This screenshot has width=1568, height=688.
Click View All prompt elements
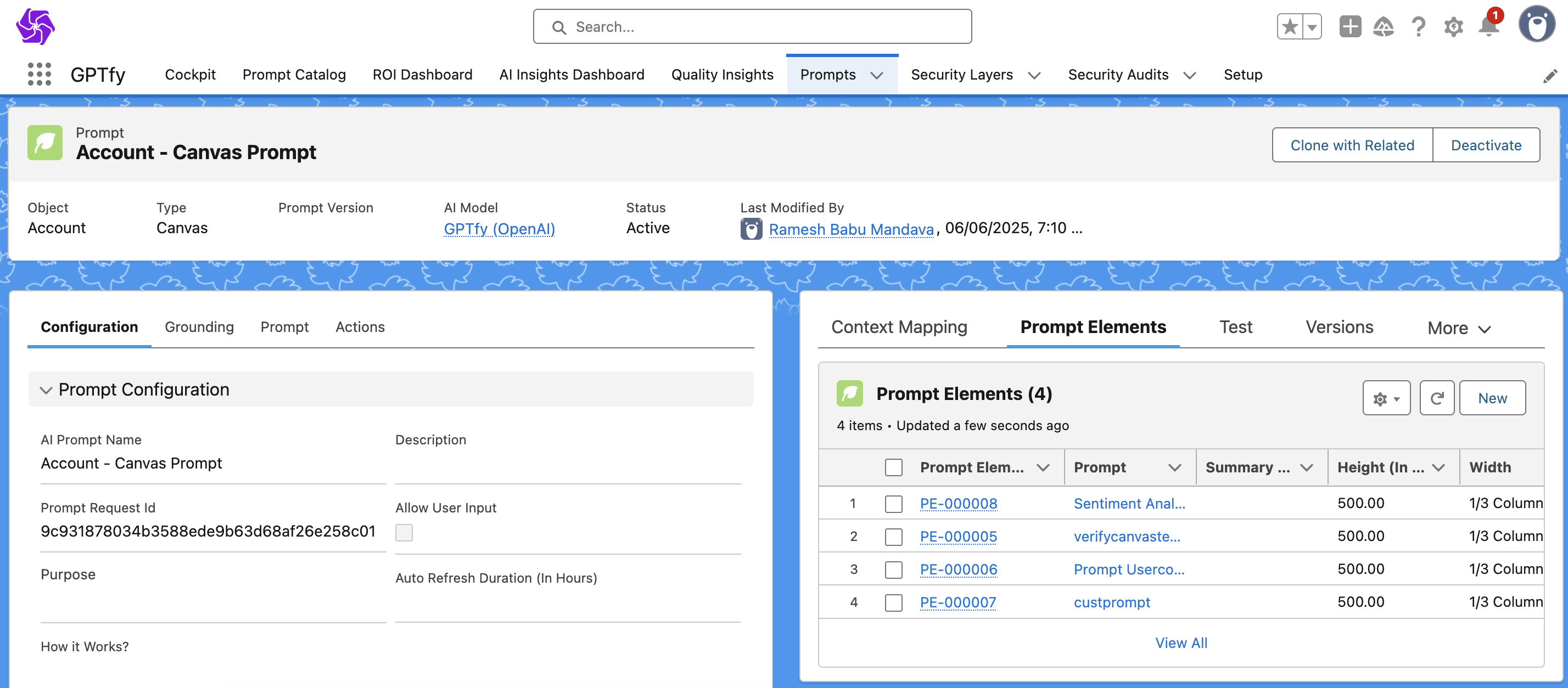(x=1181, y=643)
